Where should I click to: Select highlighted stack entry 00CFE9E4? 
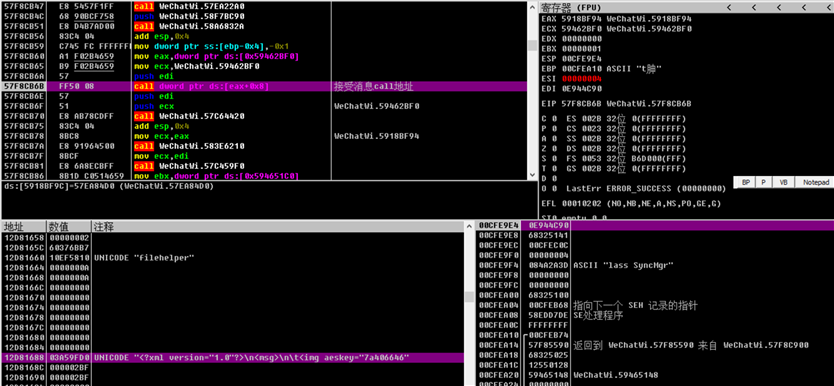(654, 225)
